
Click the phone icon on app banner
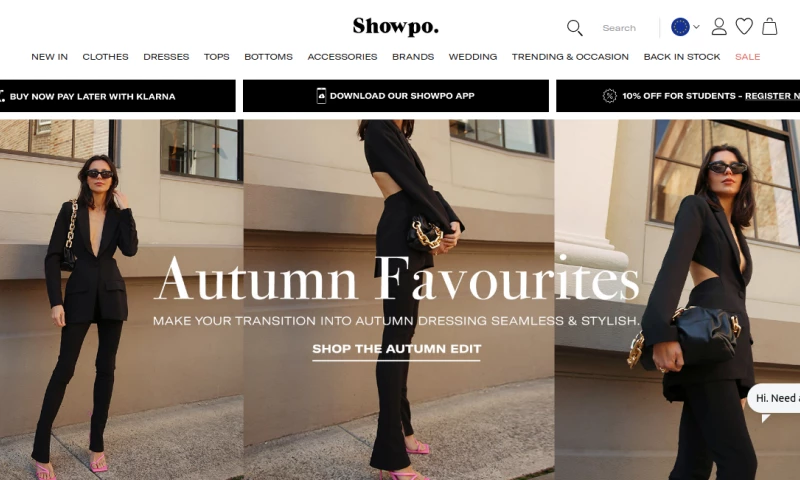[x=321, y=95]
